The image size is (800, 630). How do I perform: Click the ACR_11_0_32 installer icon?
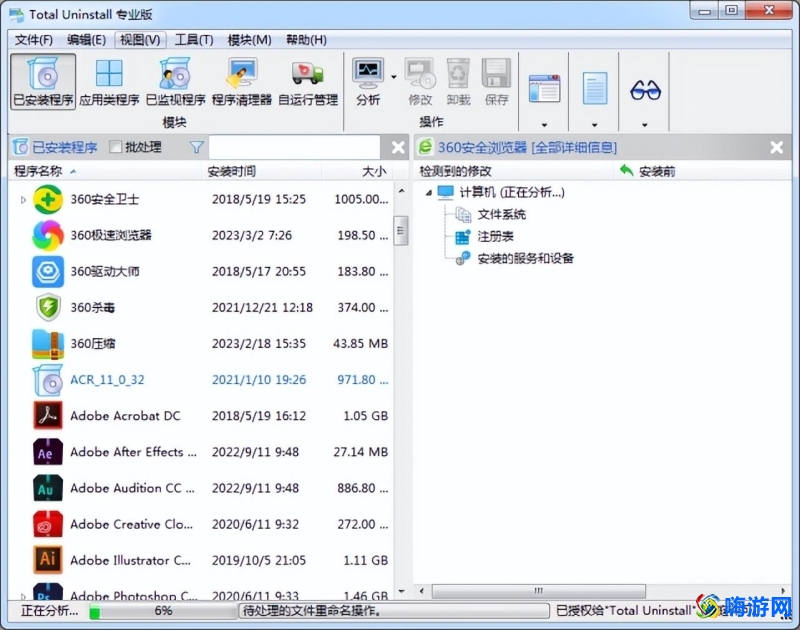click(48, 380)
